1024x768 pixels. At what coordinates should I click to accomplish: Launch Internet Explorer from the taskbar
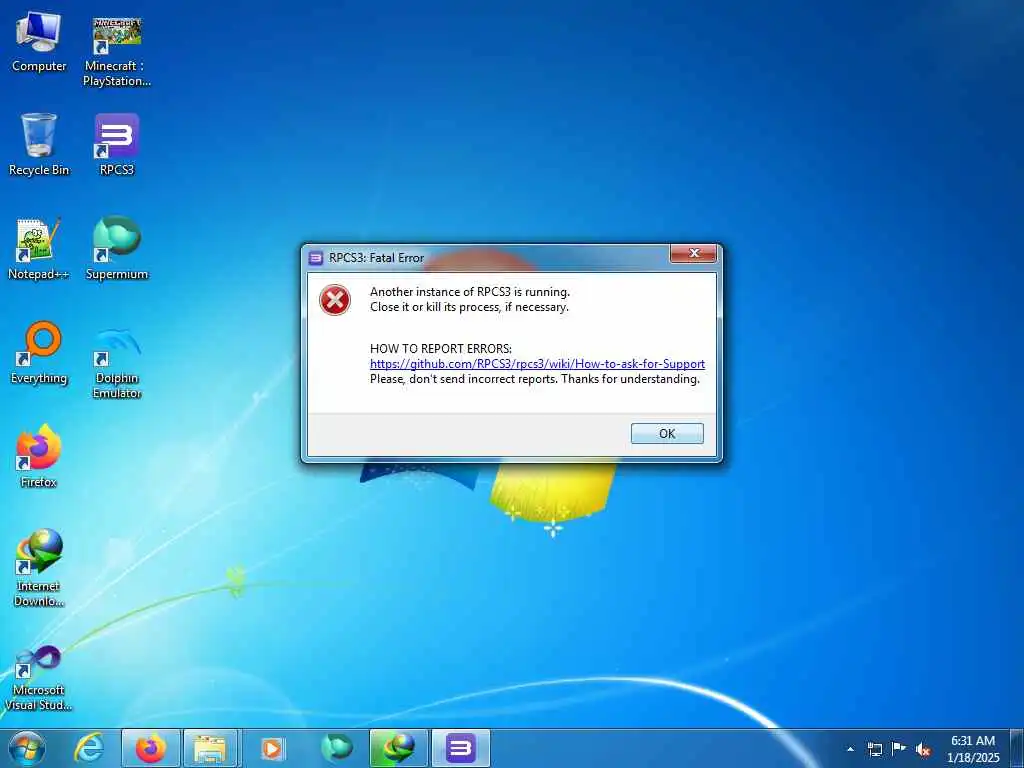(x=88, y=748)
